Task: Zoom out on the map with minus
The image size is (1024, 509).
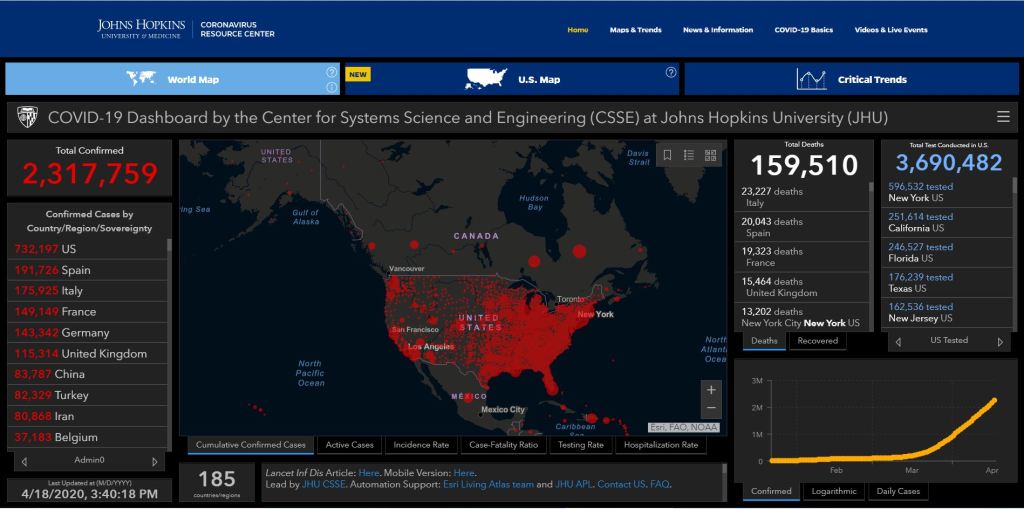Action: (x=711, y=408)
